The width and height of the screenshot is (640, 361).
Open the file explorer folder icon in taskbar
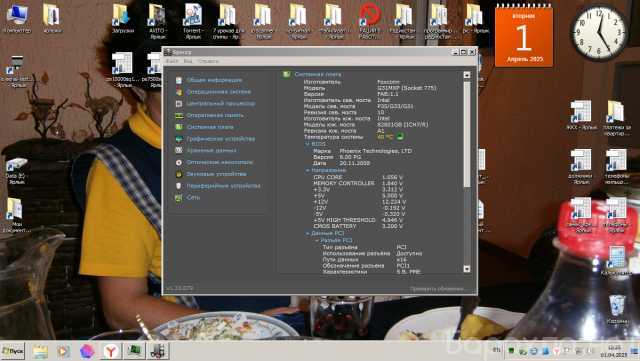(x=40, y=351)
